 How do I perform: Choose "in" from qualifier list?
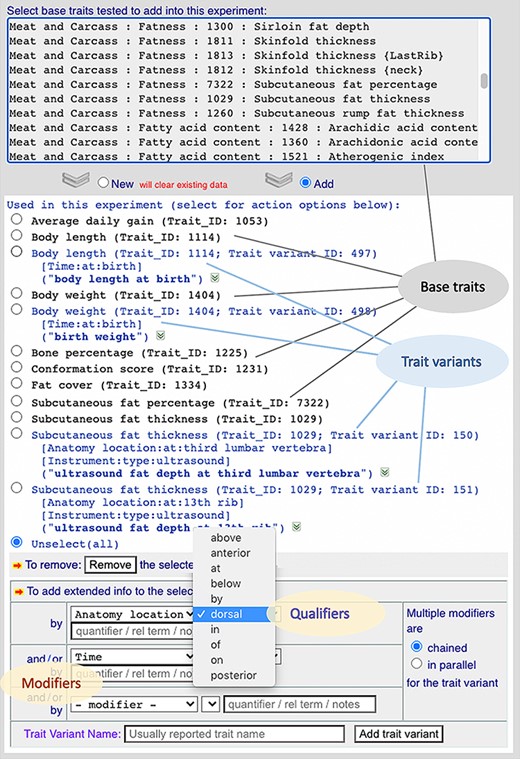click(234, 629)
